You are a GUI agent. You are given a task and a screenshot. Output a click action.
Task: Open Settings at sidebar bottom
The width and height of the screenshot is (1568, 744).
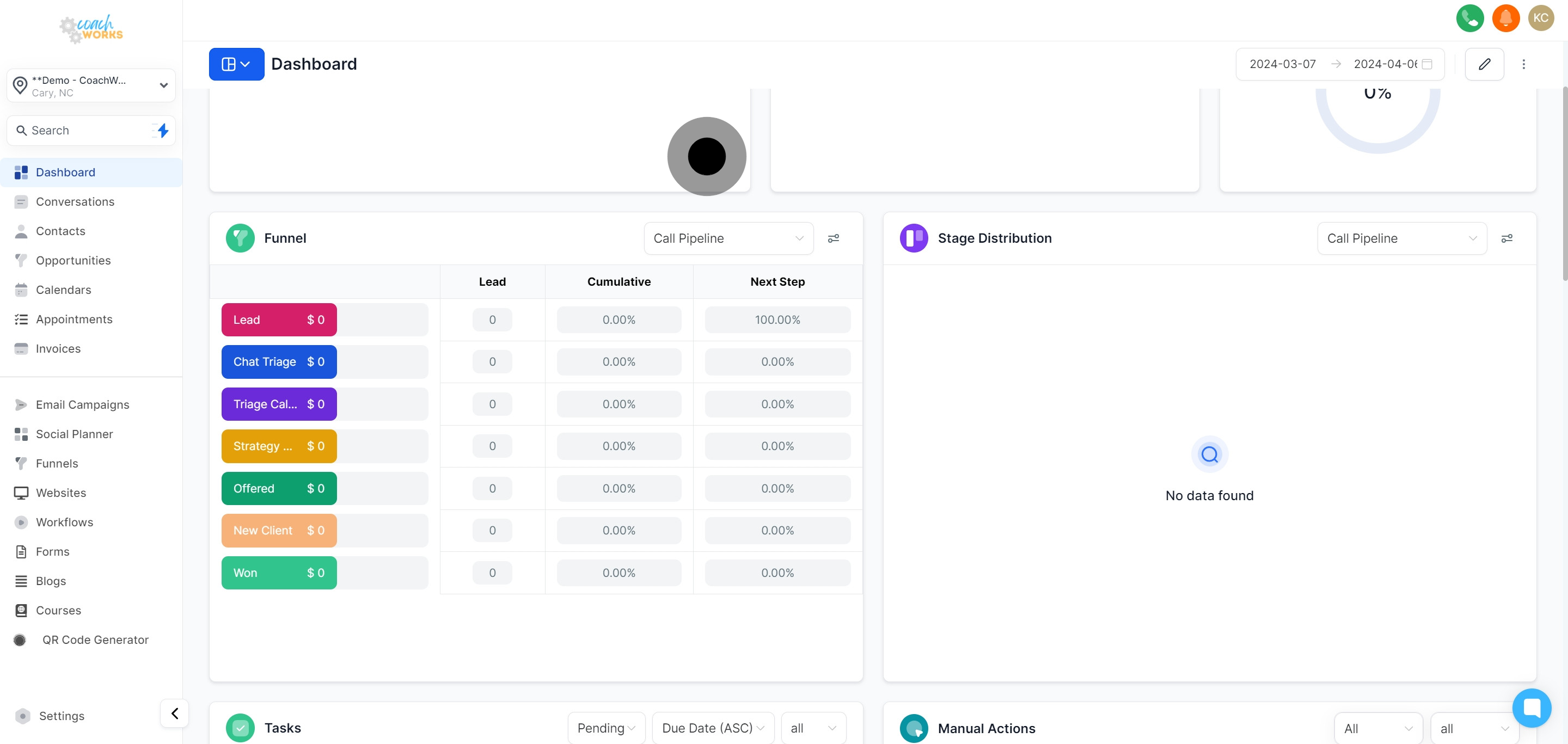tap(62, 716)
